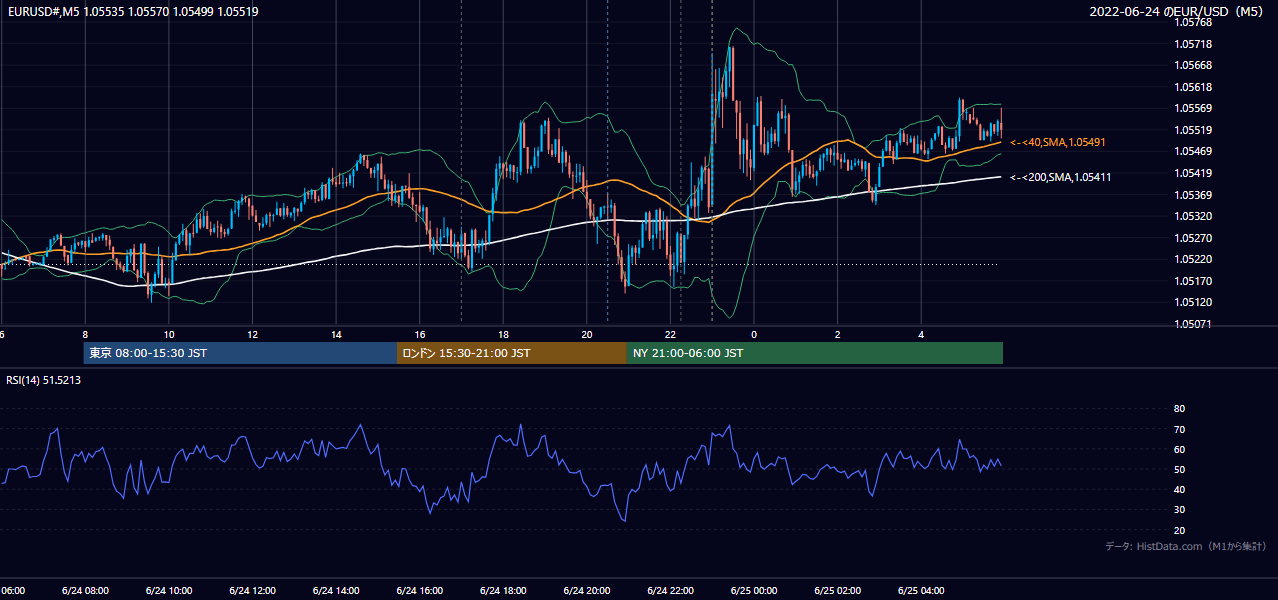Click the RSI scale value 60
Viewport: 1278px width, 600px height.
coord(1179,449)
